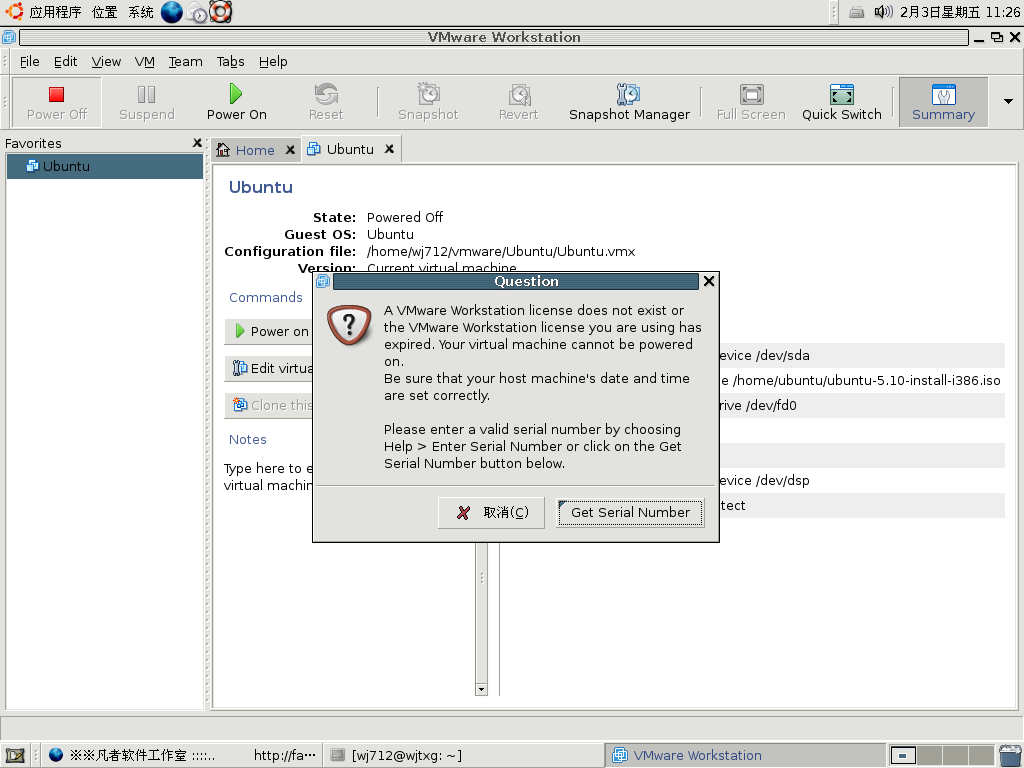Click Edit virtual machine settings command
This screenshot has width=1024, height=768.
point(269,368)
